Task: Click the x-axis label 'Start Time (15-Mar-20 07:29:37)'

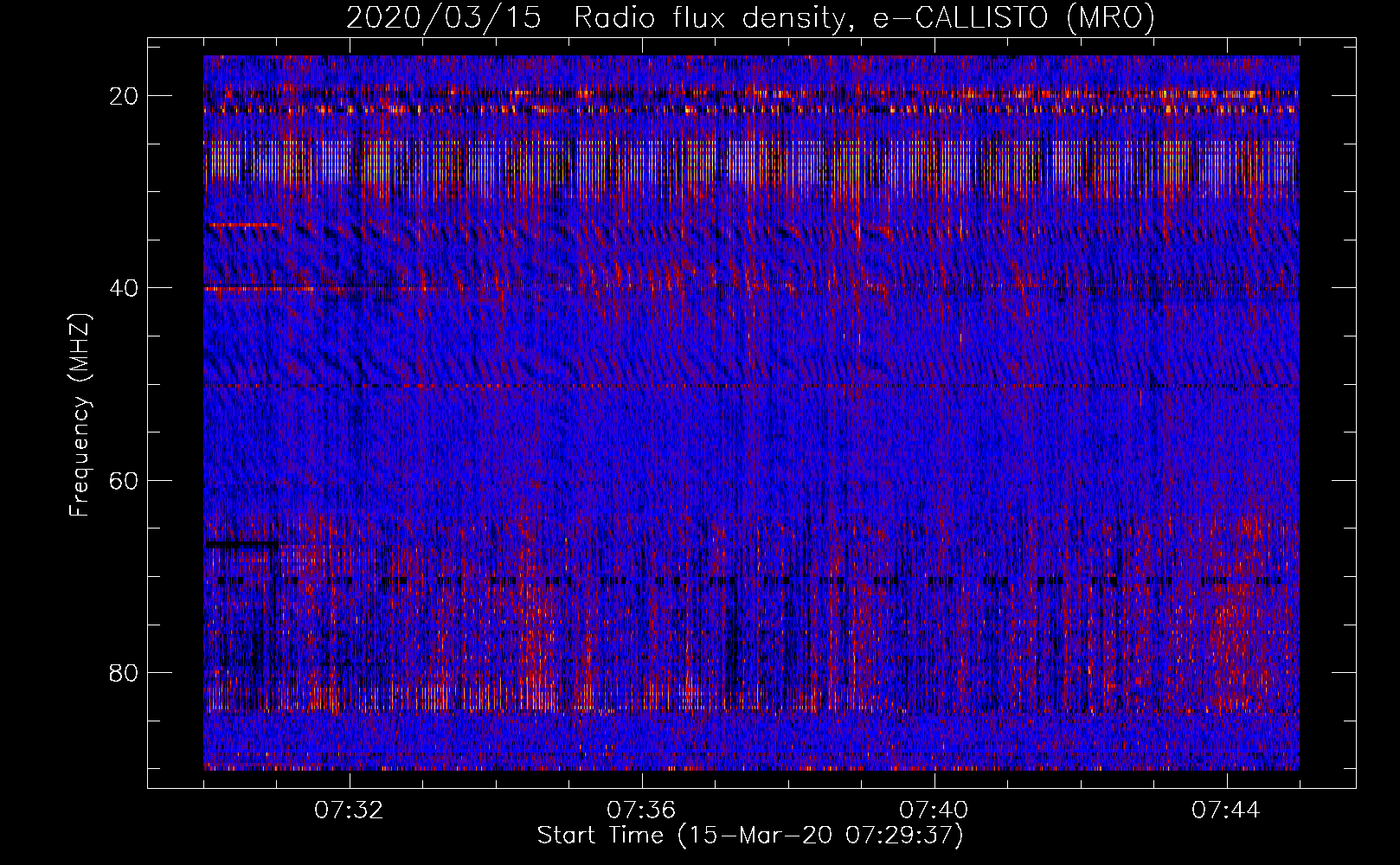Action: coord(750,836)
